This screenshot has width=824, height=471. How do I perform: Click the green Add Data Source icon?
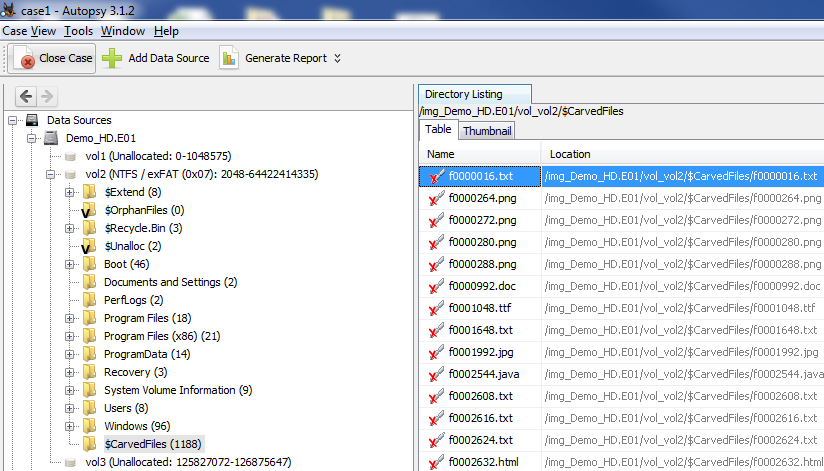point(113,58)
